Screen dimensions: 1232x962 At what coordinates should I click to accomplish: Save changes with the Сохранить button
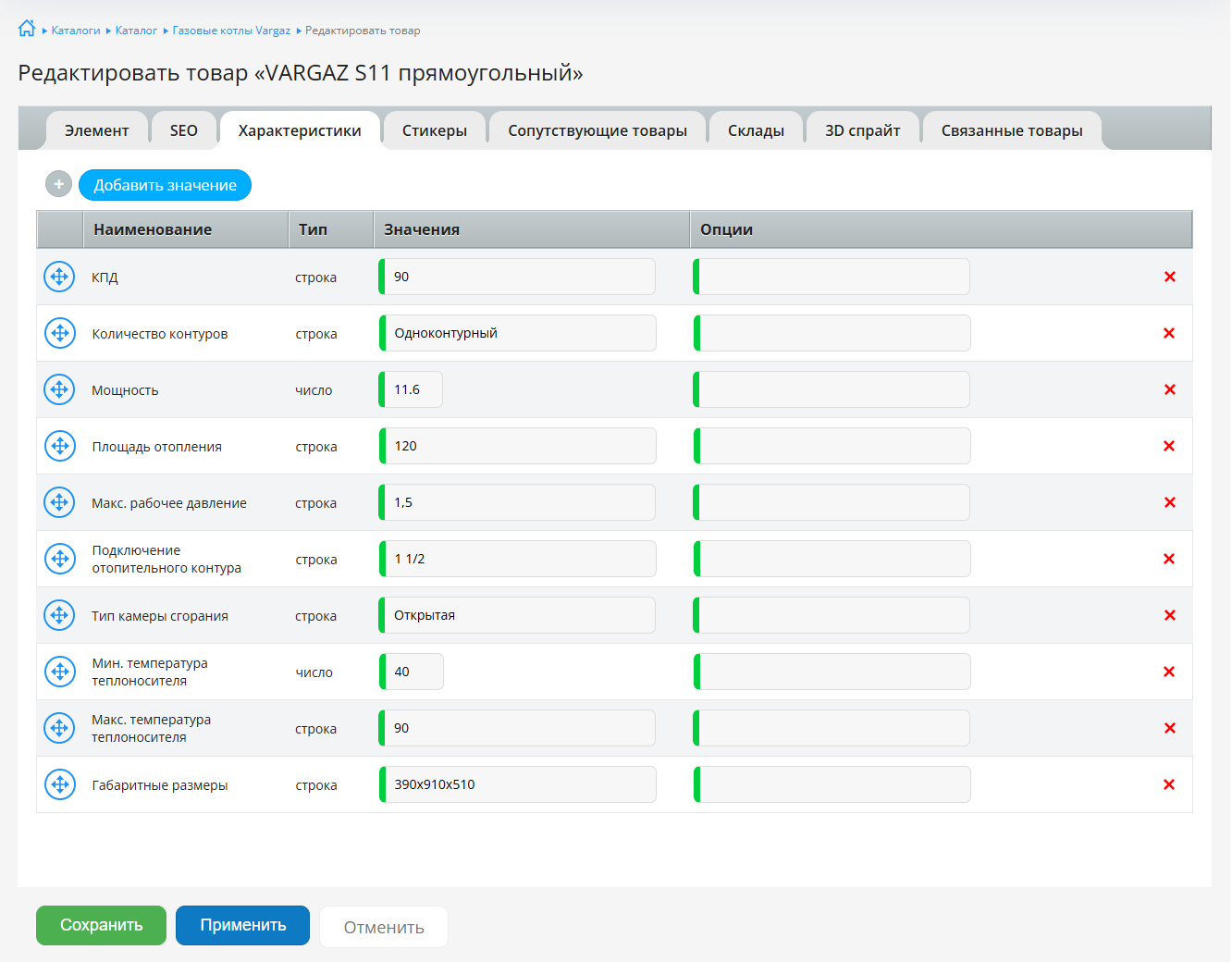102,925
